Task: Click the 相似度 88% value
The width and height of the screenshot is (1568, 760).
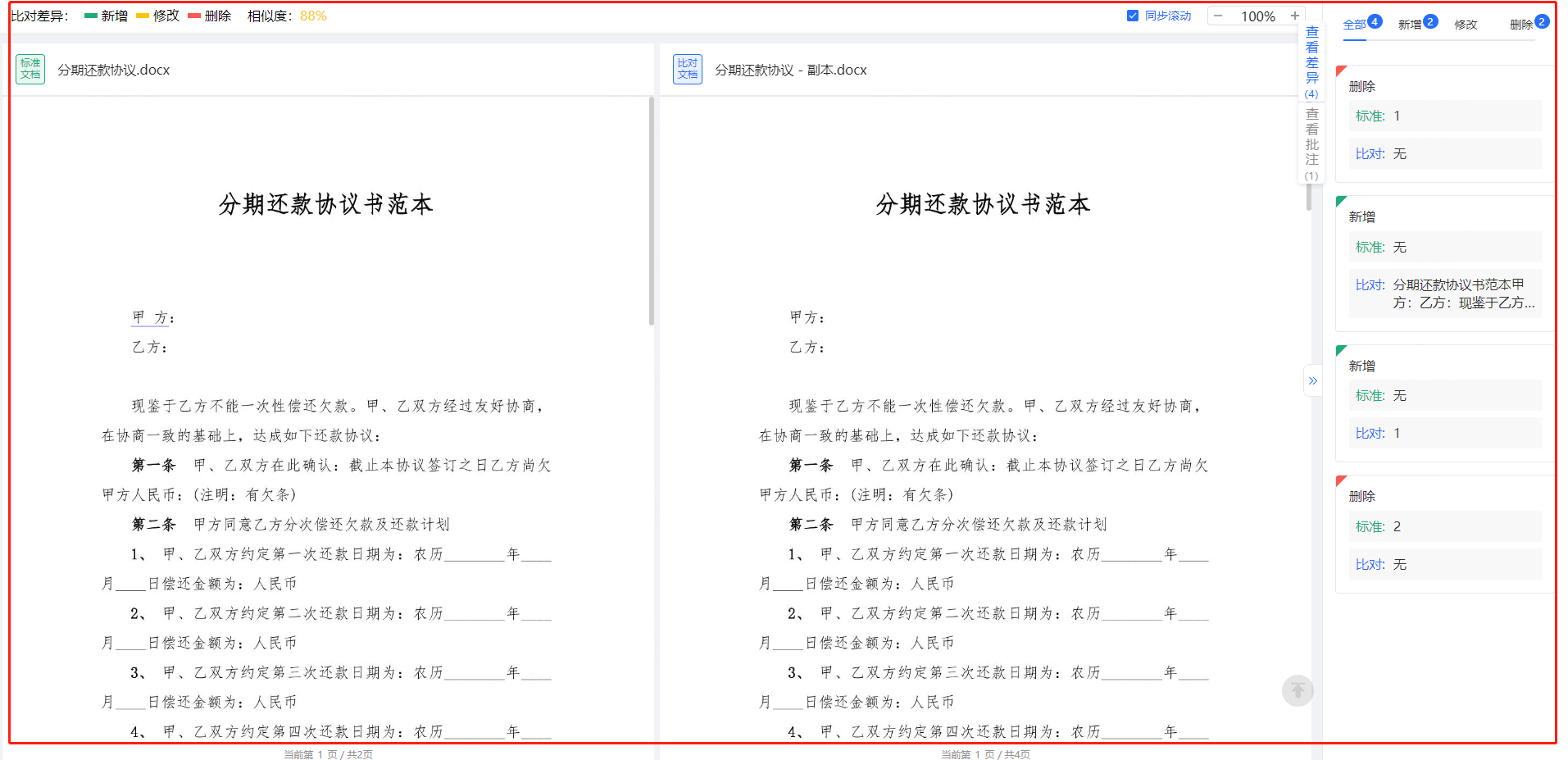Action: tap(313, 16)
